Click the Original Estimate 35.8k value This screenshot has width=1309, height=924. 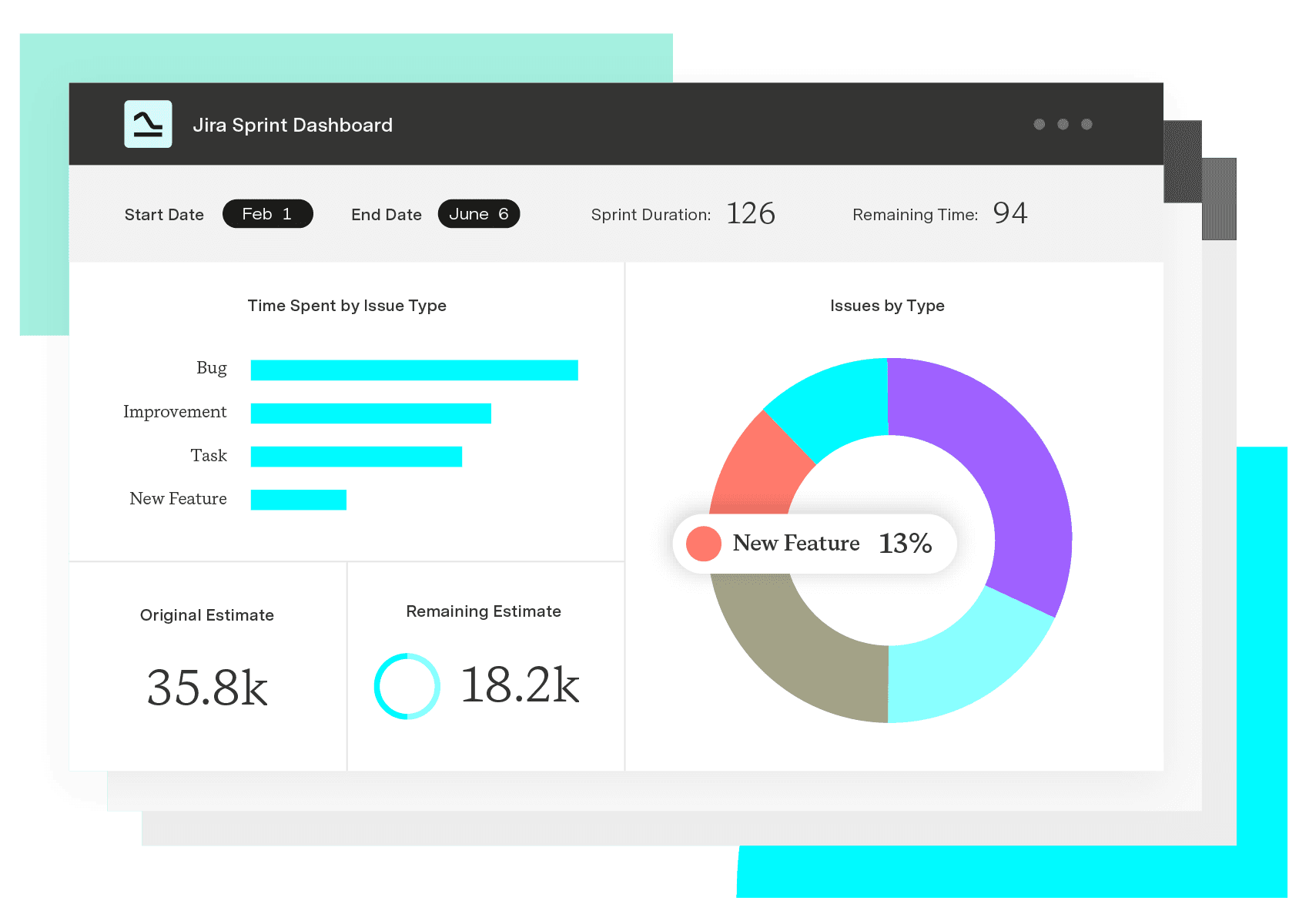(x=207, y=688)
